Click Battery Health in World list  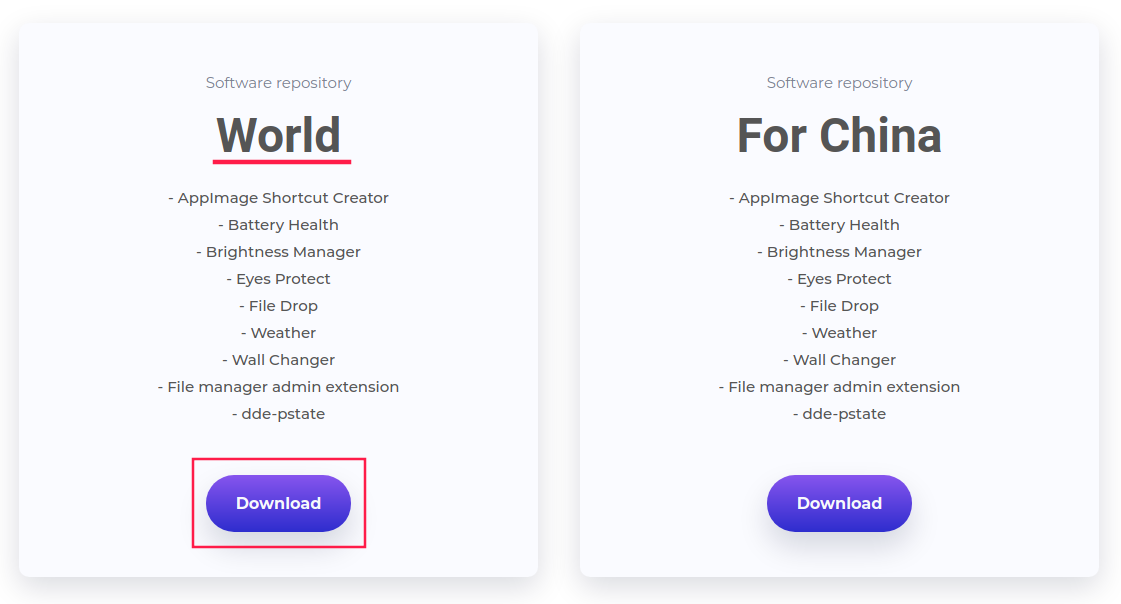pyautogui.click(x=279, y=225)
